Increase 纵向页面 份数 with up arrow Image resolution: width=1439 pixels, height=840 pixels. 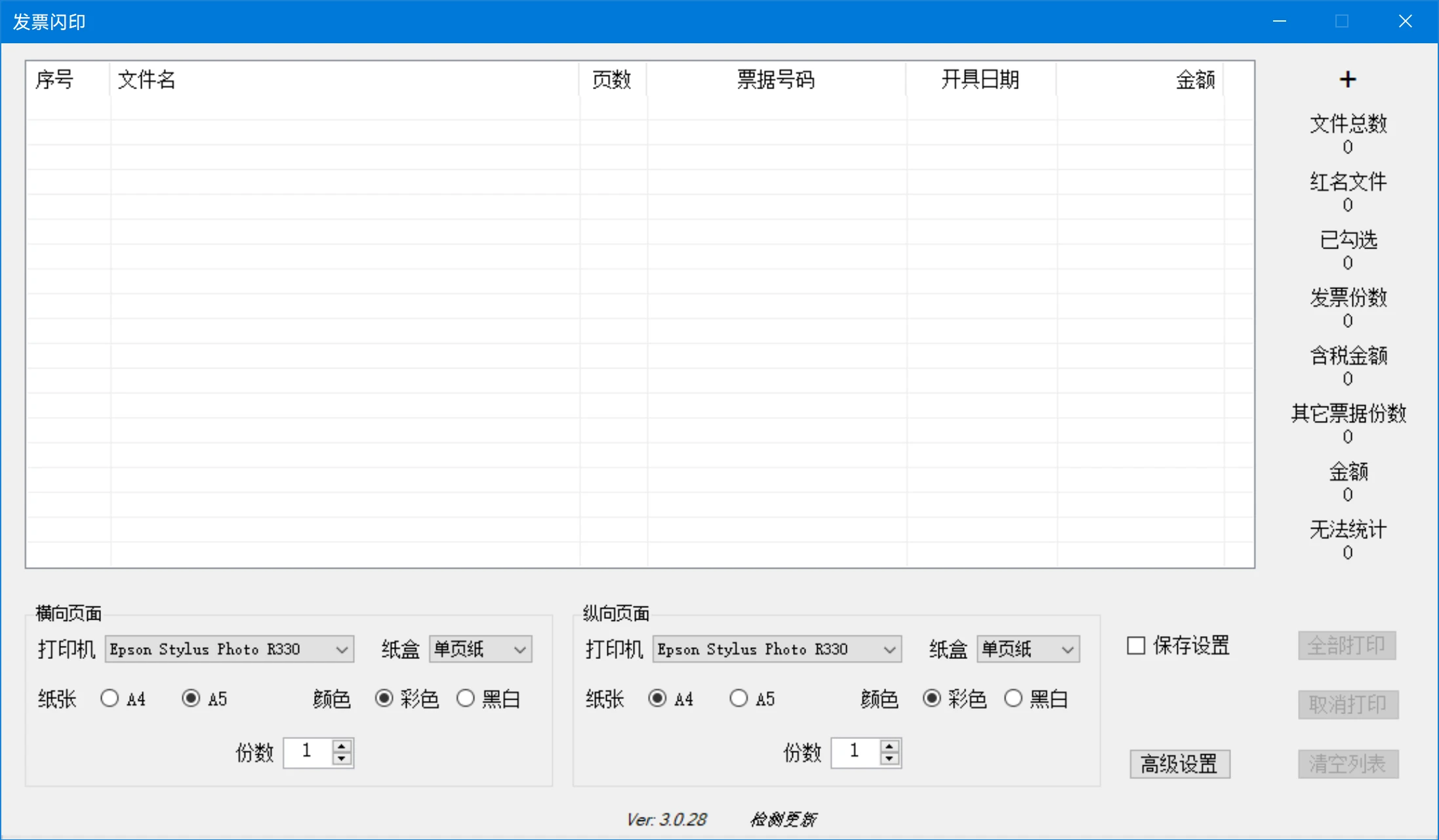(x=889, y=746)
